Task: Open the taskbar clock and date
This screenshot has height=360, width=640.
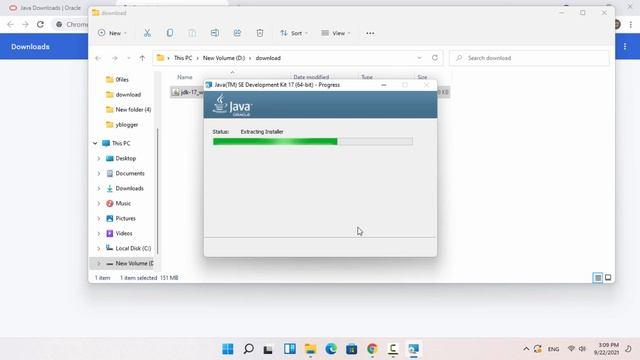Action: 607,349
